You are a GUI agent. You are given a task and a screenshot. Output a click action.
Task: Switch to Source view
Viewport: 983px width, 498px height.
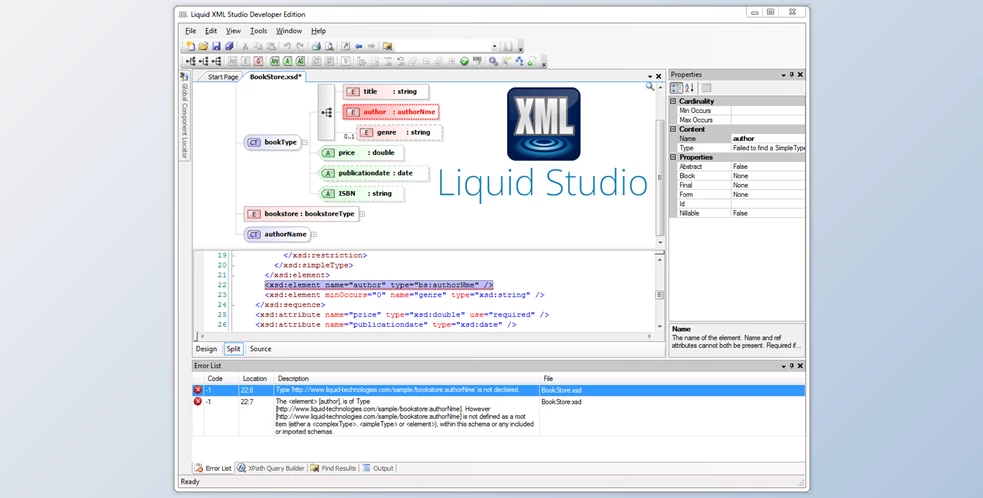point(260,349)
